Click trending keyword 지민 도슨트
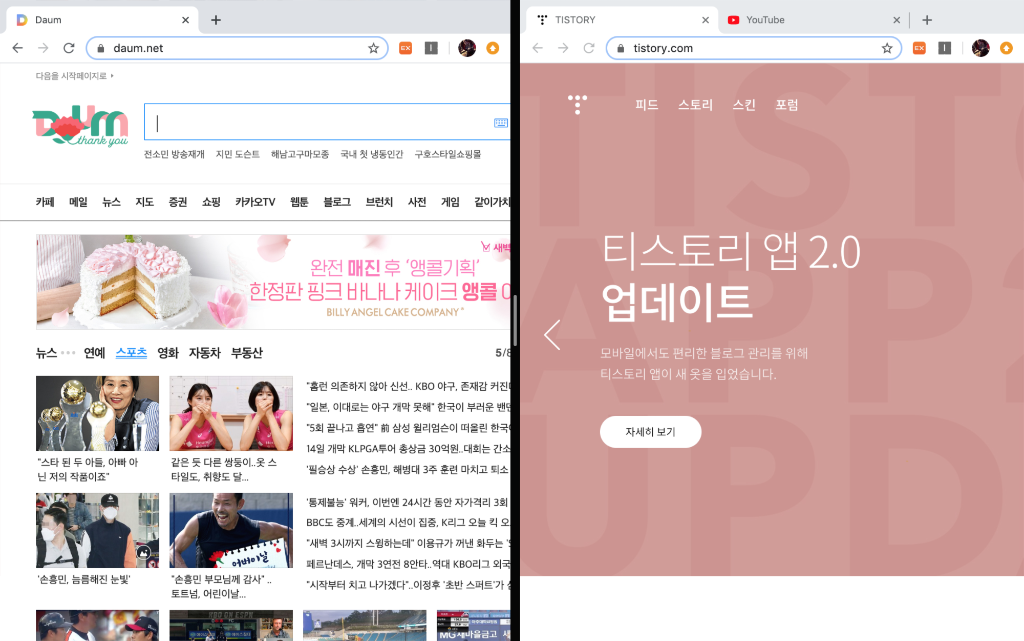The width and height of the screenshot is (1024, 641). tap(238, 154)
